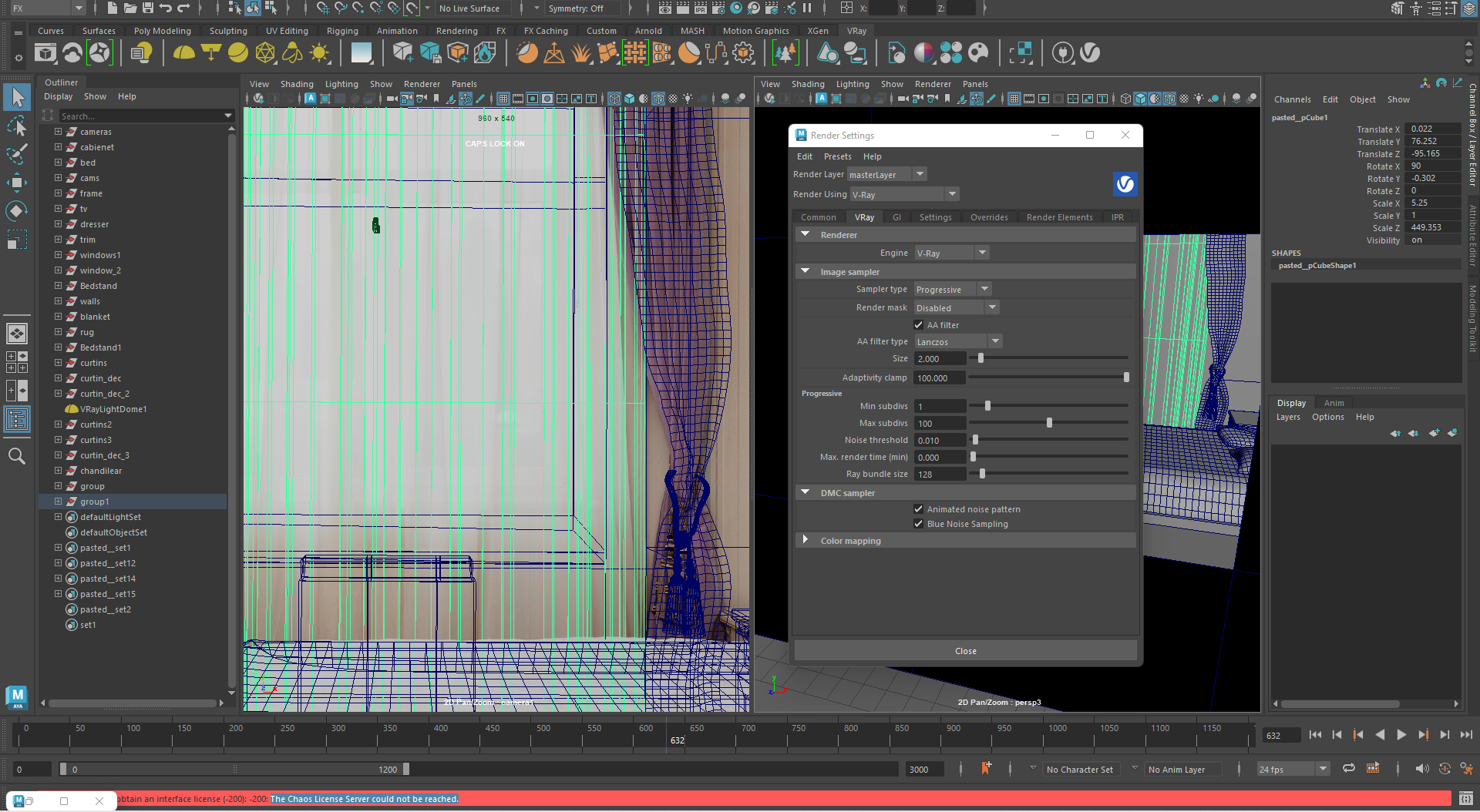Open the Presets menu in Render Settings

click(837, 156)
